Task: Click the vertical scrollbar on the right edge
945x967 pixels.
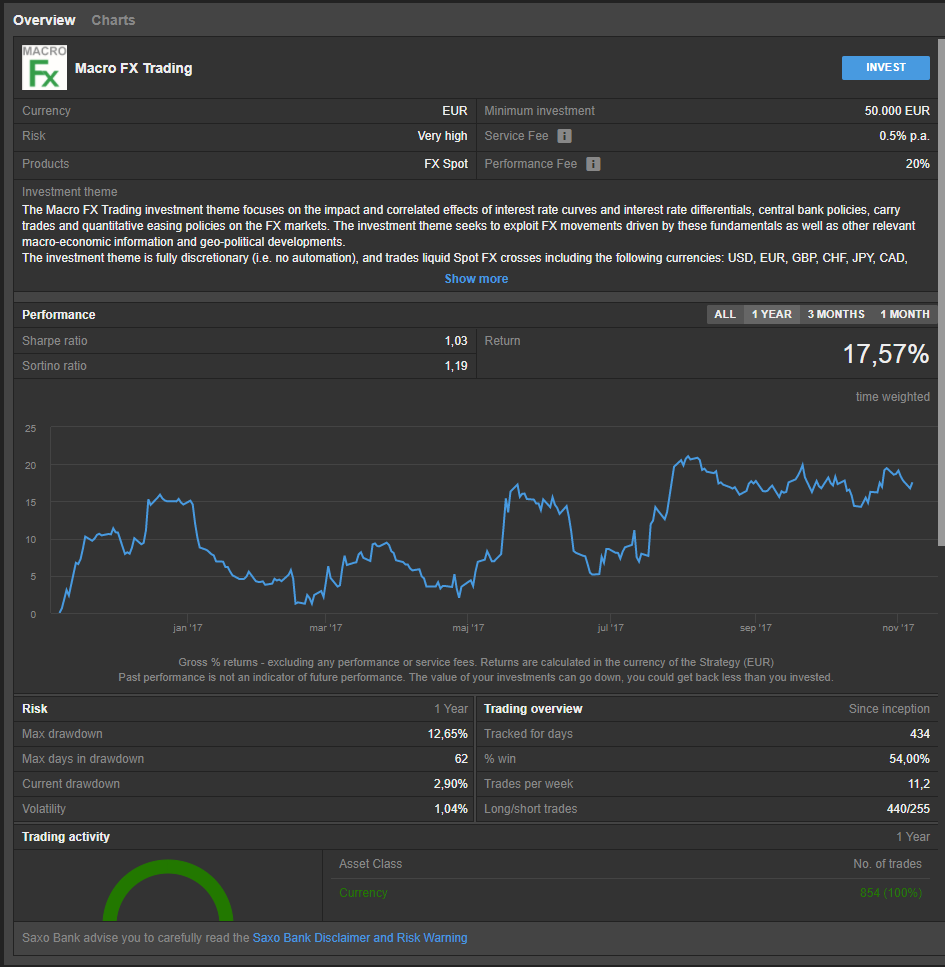Action: click(x=941, y=293)
